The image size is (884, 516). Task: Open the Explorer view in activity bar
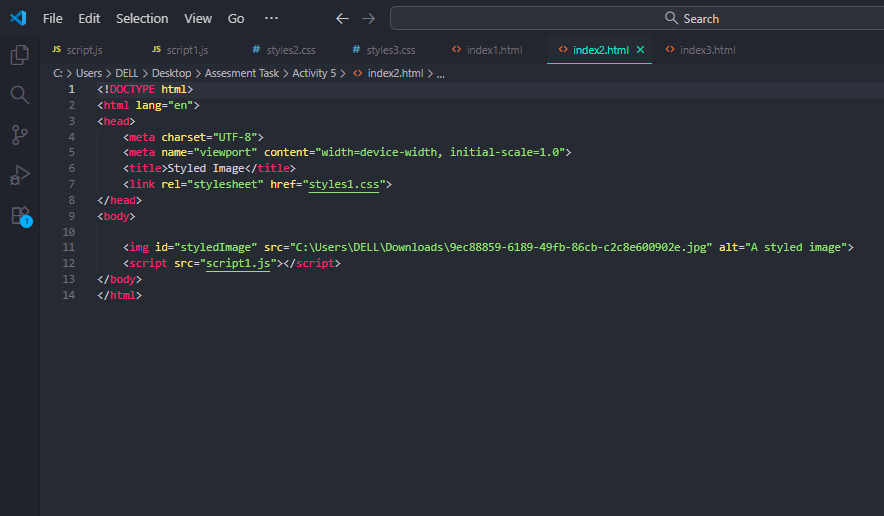pyautogui.click(x=19, y=55)
